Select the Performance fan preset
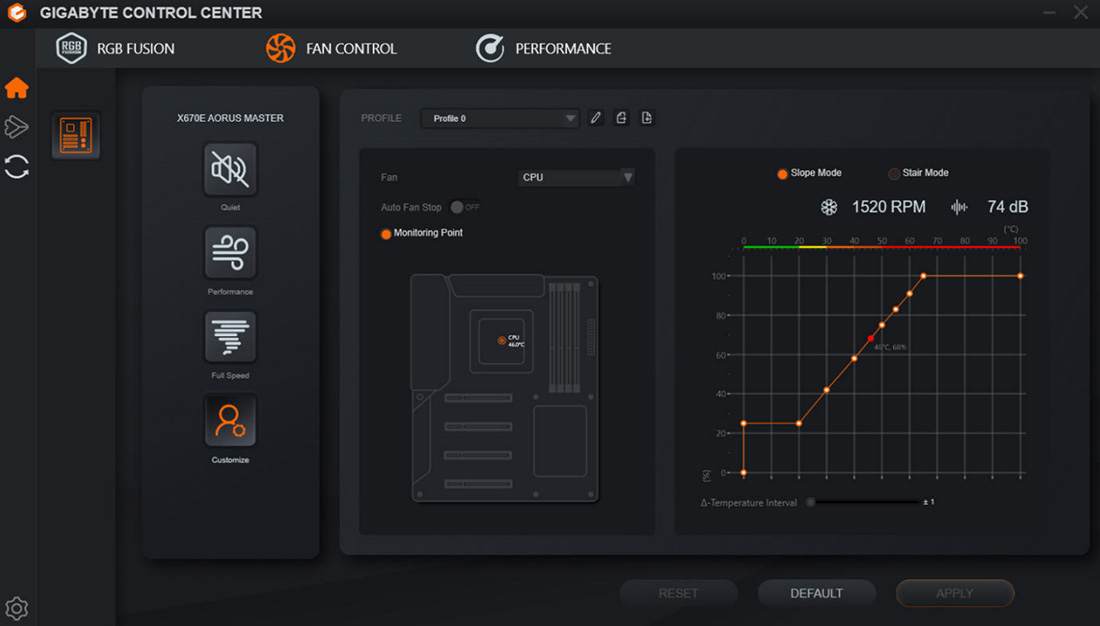The image size is (1100, 626). point(230,253)
